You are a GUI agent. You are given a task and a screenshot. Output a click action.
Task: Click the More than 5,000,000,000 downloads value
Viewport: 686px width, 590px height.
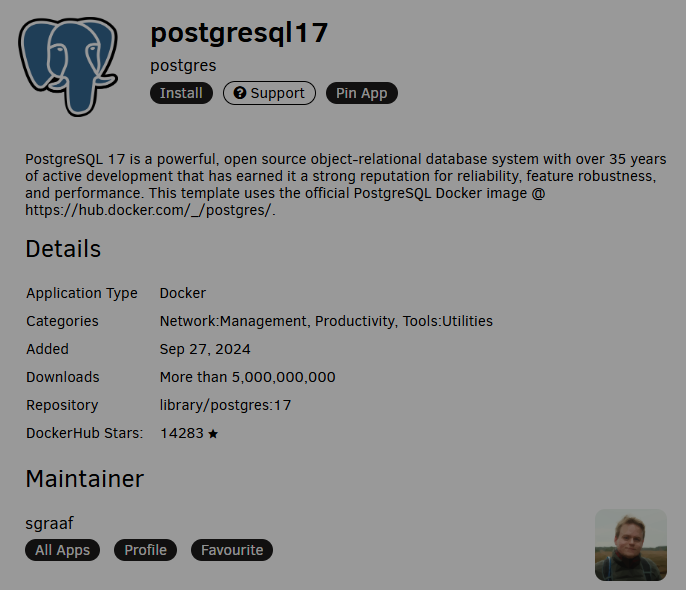(x=247, y=377)
